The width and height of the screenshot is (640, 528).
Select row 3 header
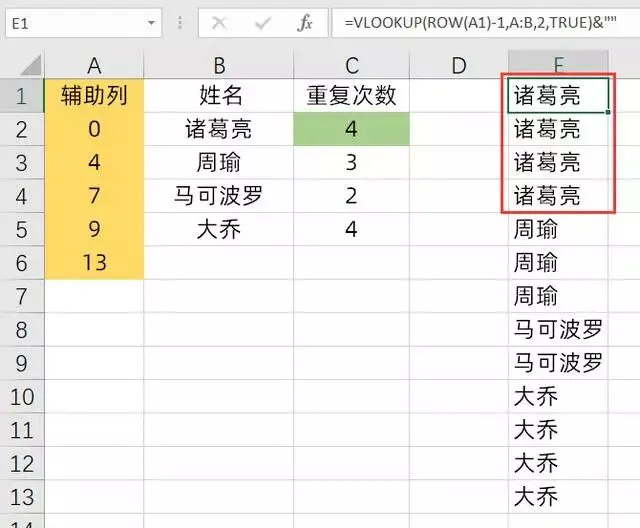pos(22,163)
